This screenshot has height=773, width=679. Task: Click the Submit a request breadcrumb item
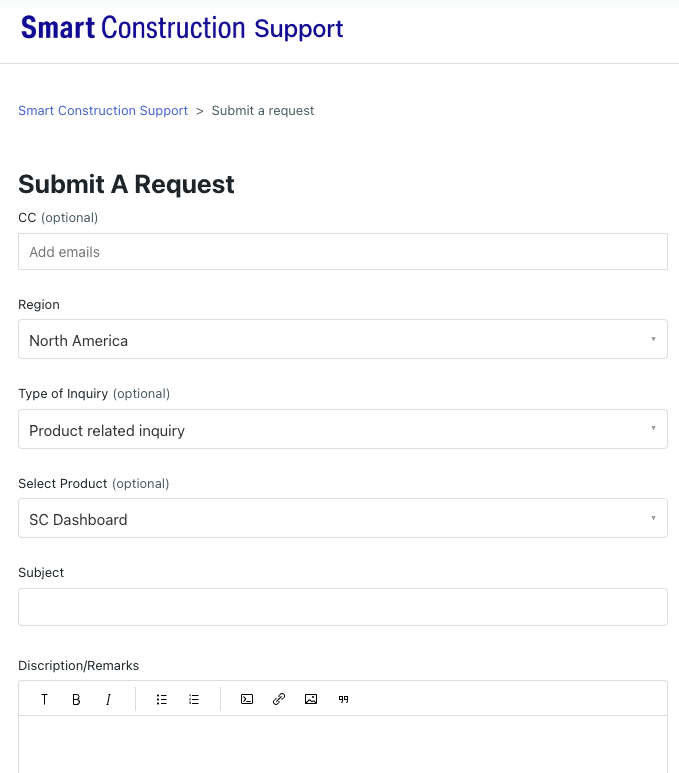click(x=263, y=110)
